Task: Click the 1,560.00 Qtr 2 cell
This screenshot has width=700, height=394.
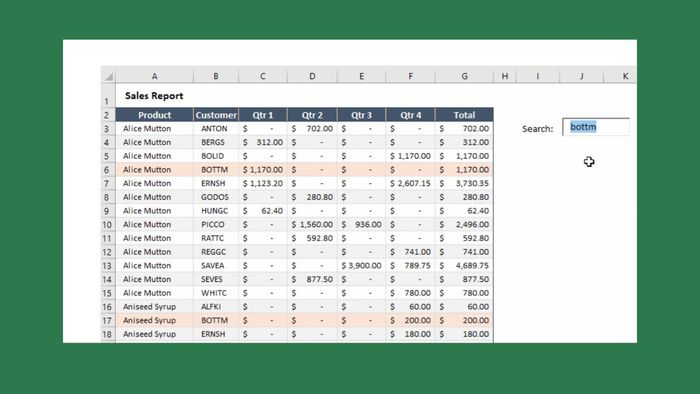Action: [x=312, y=224]
